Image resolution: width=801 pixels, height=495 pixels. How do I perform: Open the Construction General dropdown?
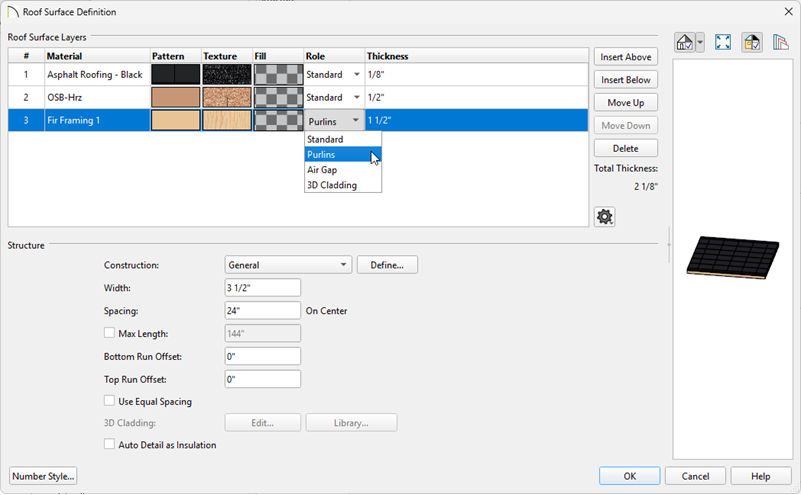[x=288, y=265]
